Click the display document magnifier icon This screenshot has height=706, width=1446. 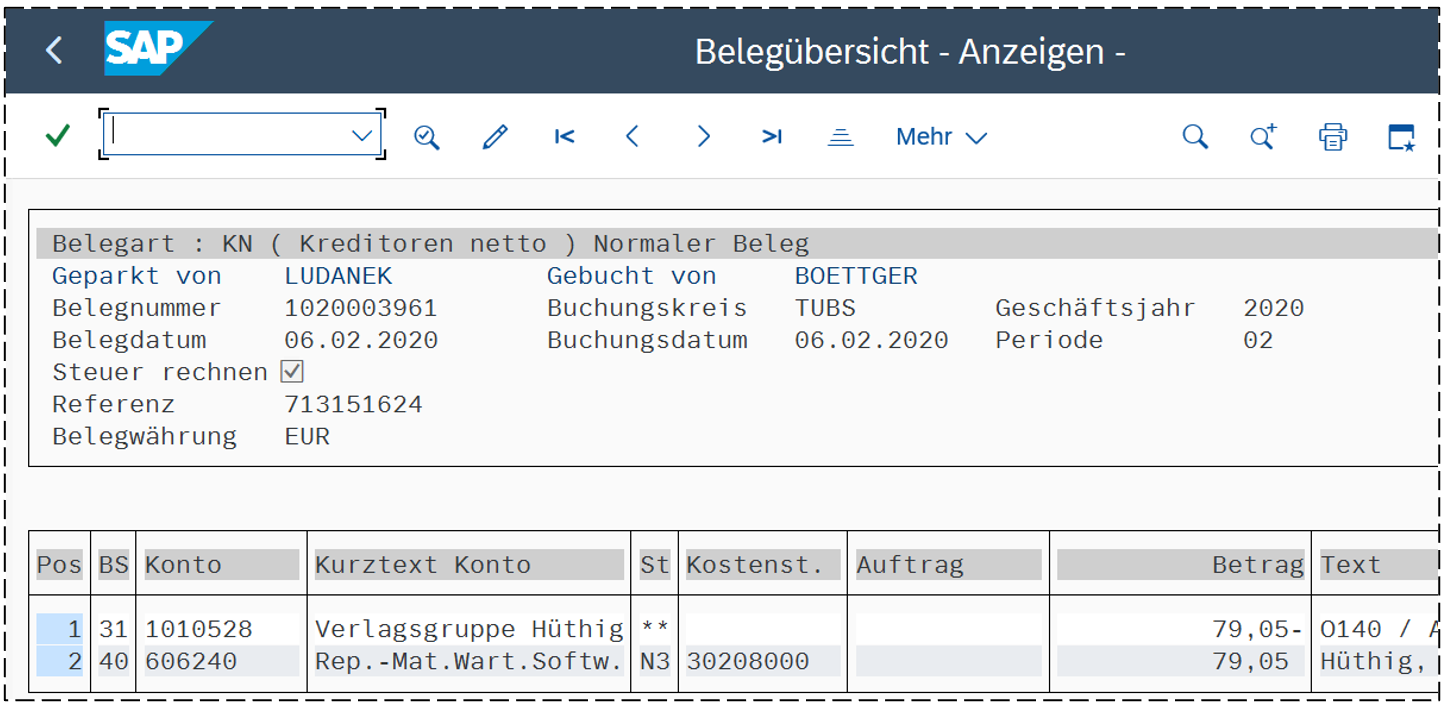[x=427, y=137]
